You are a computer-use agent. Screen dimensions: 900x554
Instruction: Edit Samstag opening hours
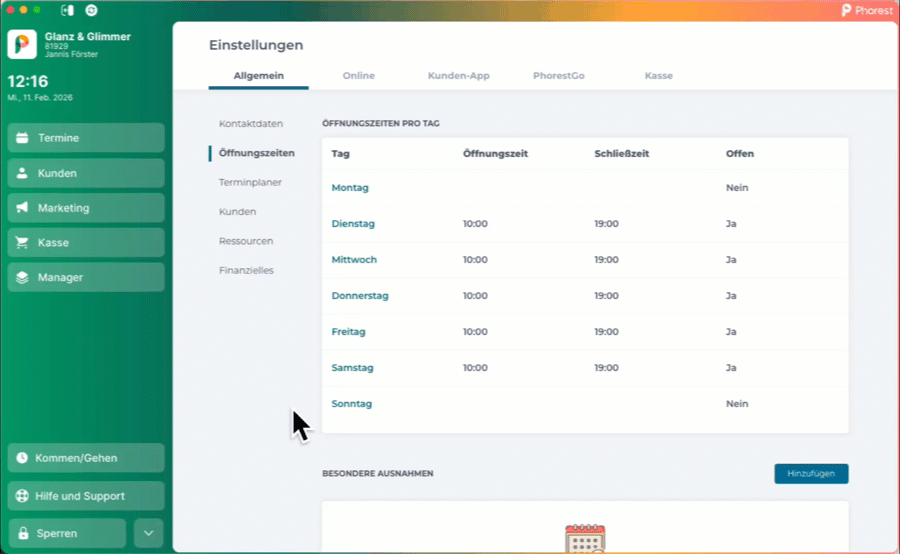352,368
